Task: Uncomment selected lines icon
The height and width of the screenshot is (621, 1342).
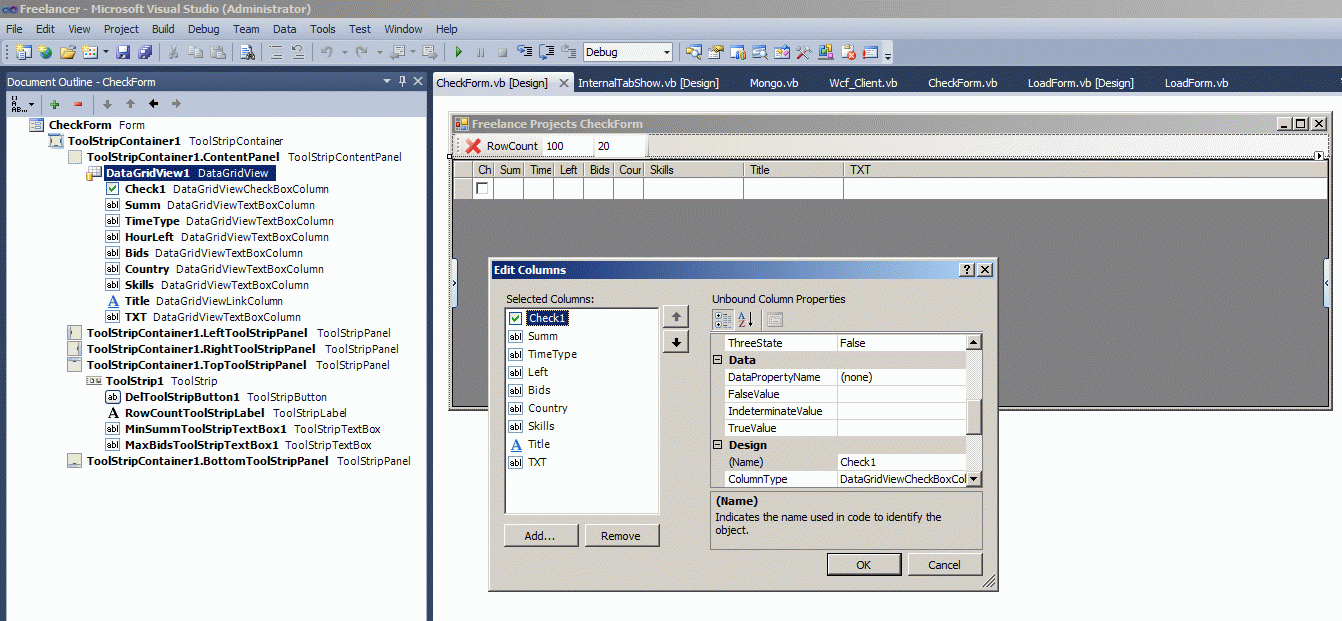Action: [298, 52]
